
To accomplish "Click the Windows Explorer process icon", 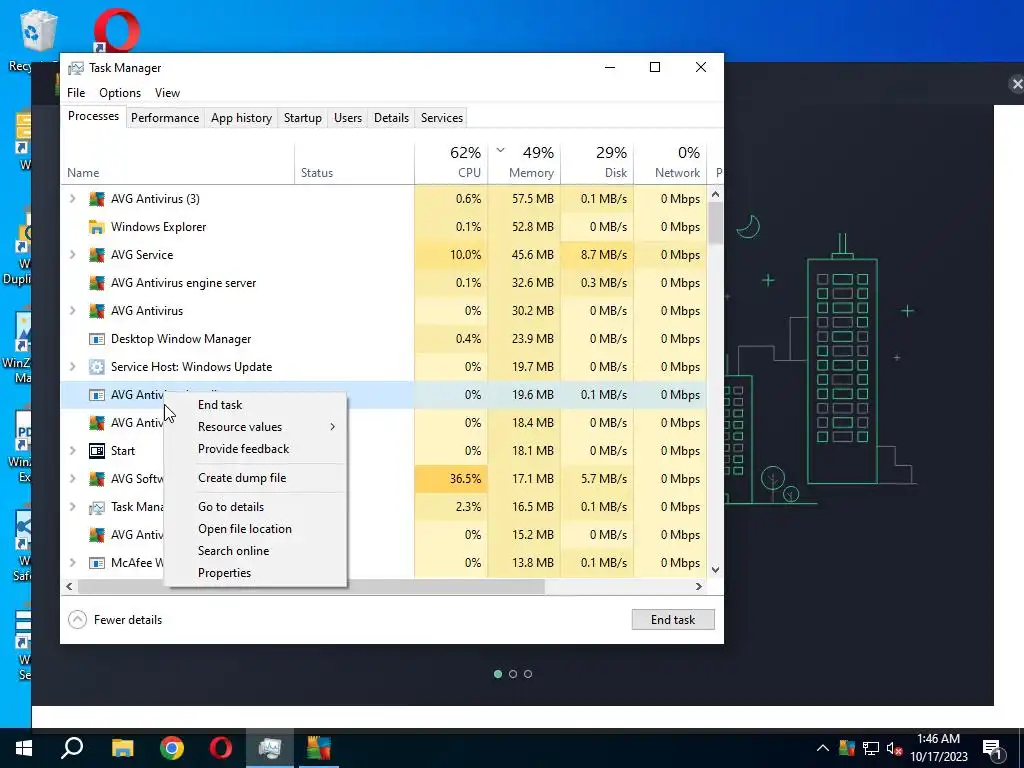I will 97,227.
